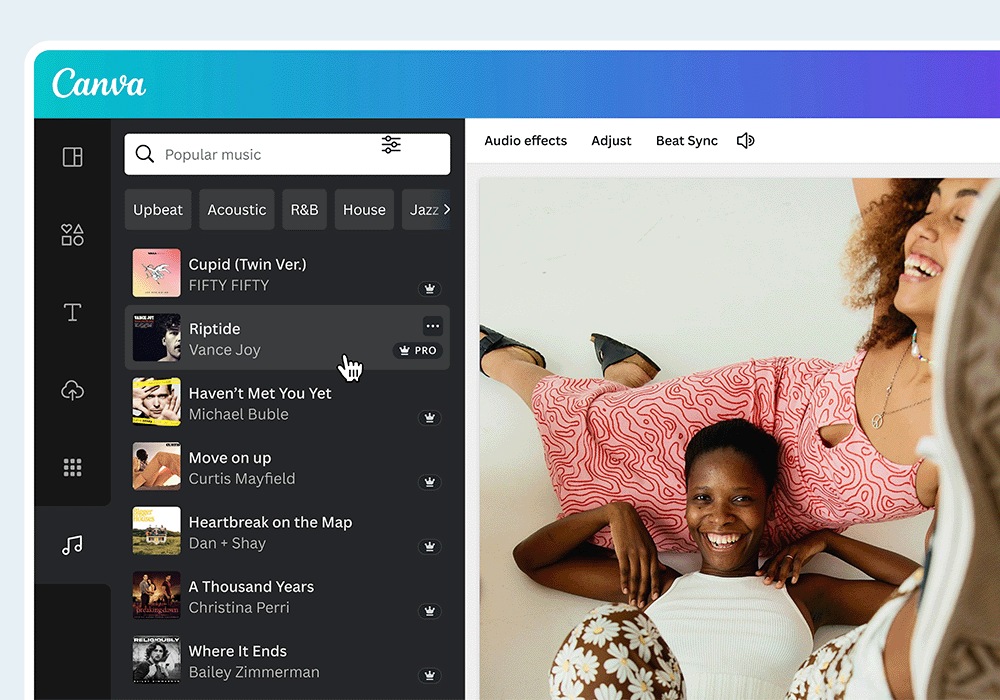This screenshot has width=1000, height=700.
Task: Click the Riptide track title
Action: pos(214,328)
